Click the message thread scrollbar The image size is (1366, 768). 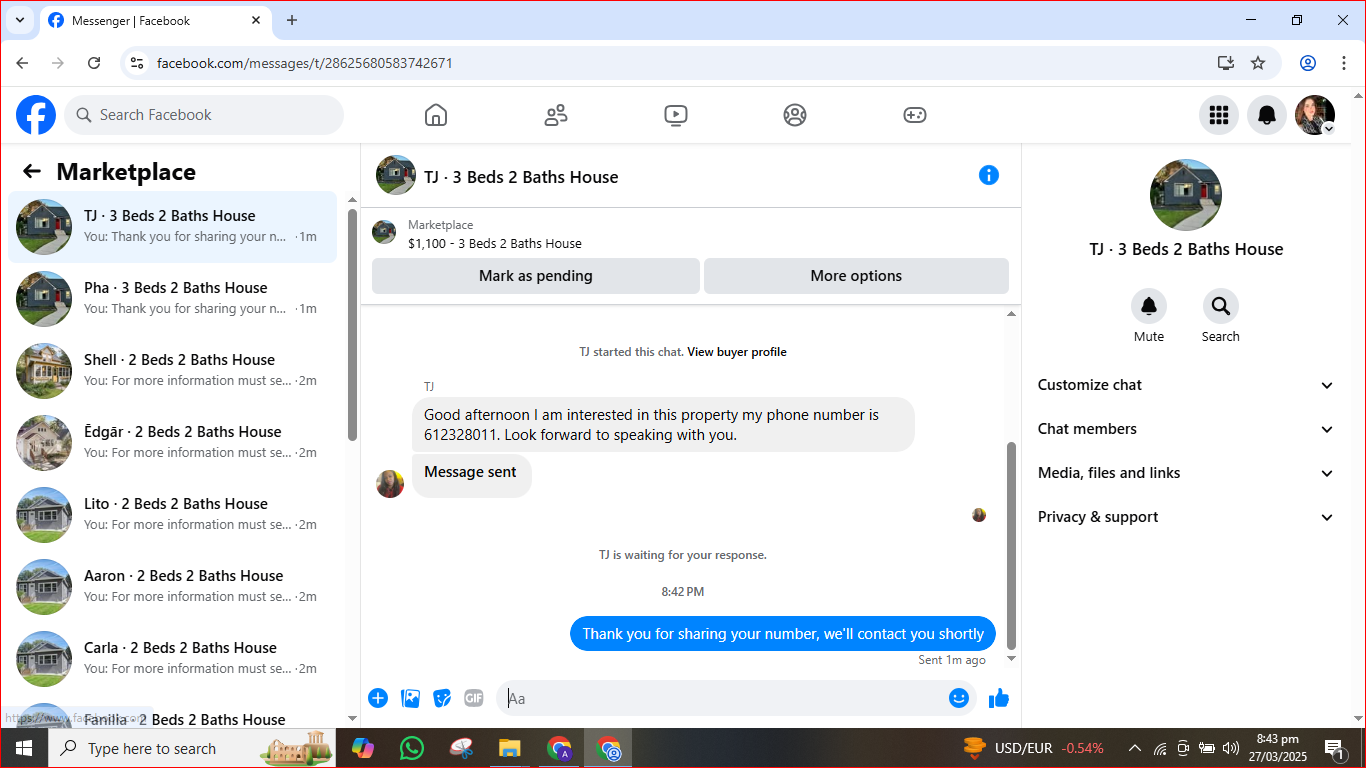[x=1011, y=545]
